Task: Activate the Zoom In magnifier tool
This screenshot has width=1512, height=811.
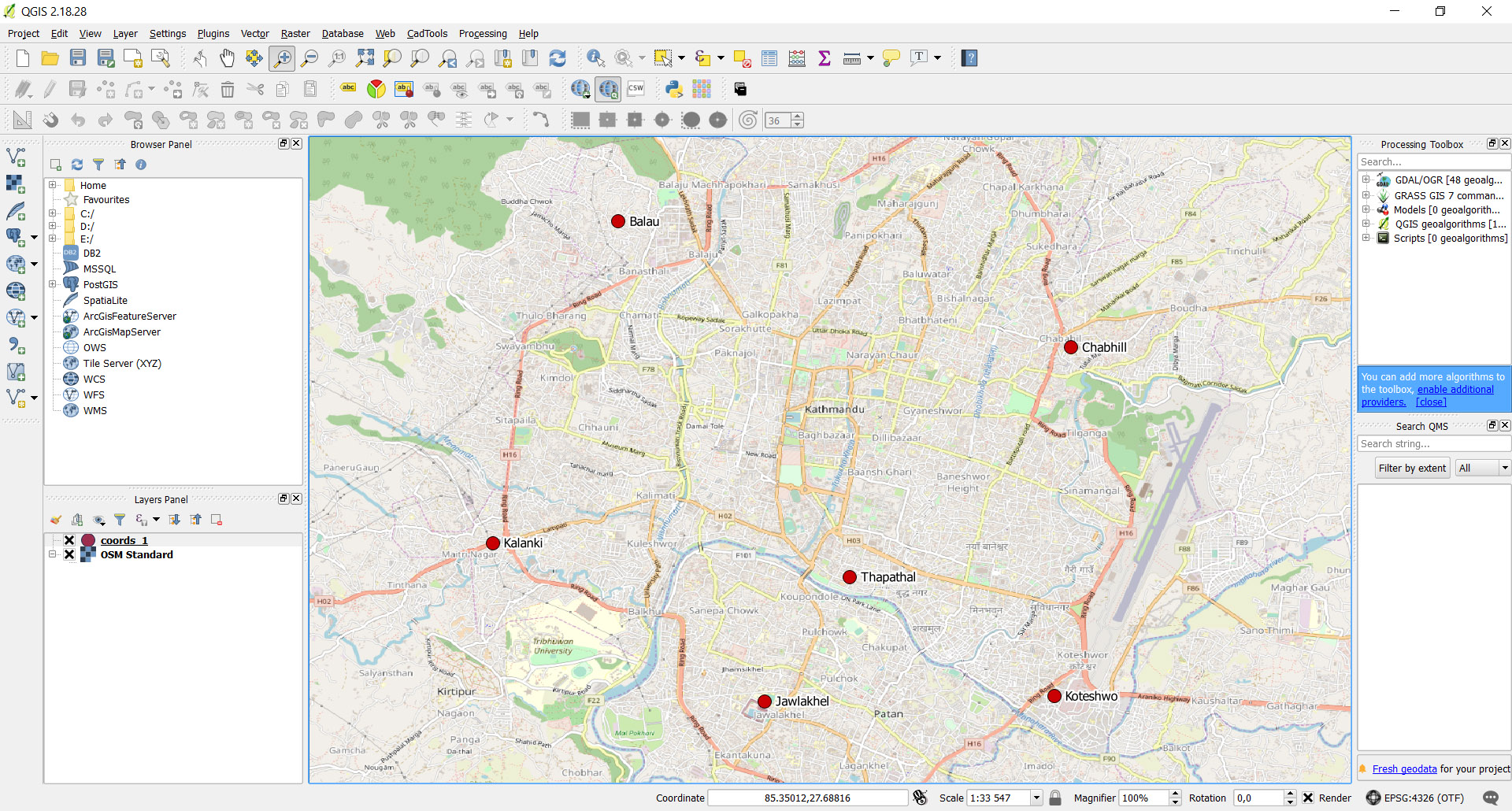Action: click(282, 58)
